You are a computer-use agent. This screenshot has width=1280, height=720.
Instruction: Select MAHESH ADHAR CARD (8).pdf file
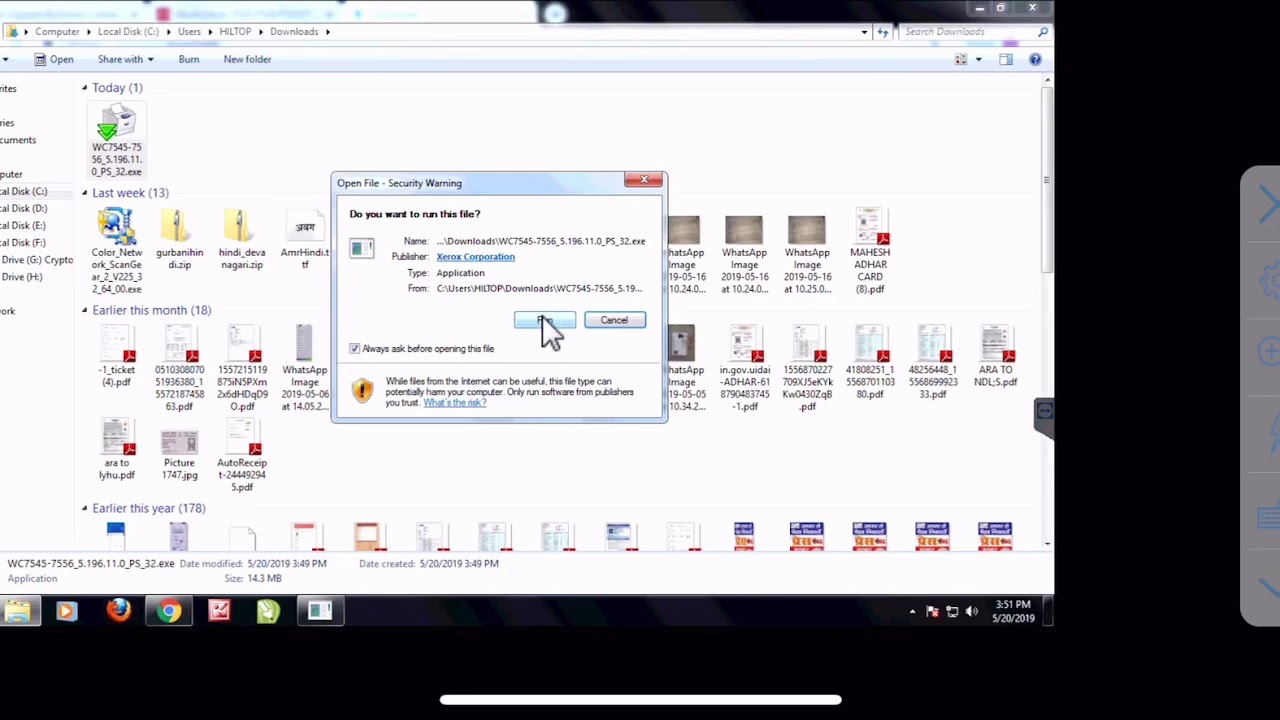tap(869, 250)
